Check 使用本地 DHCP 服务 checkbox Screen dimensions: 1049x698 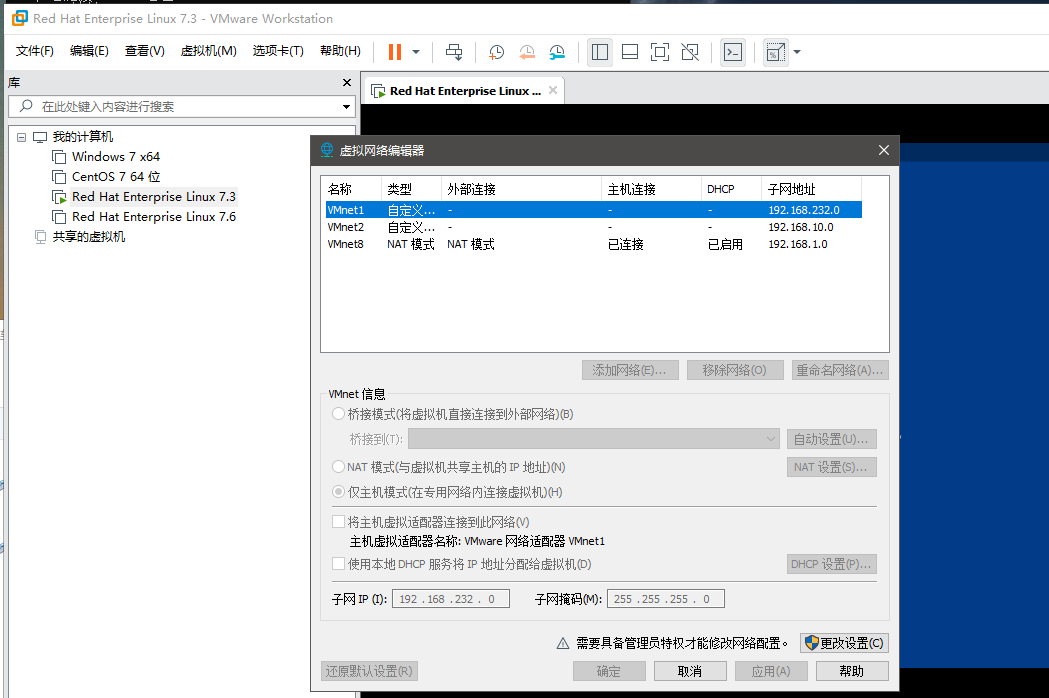click(x=339, y=563)
